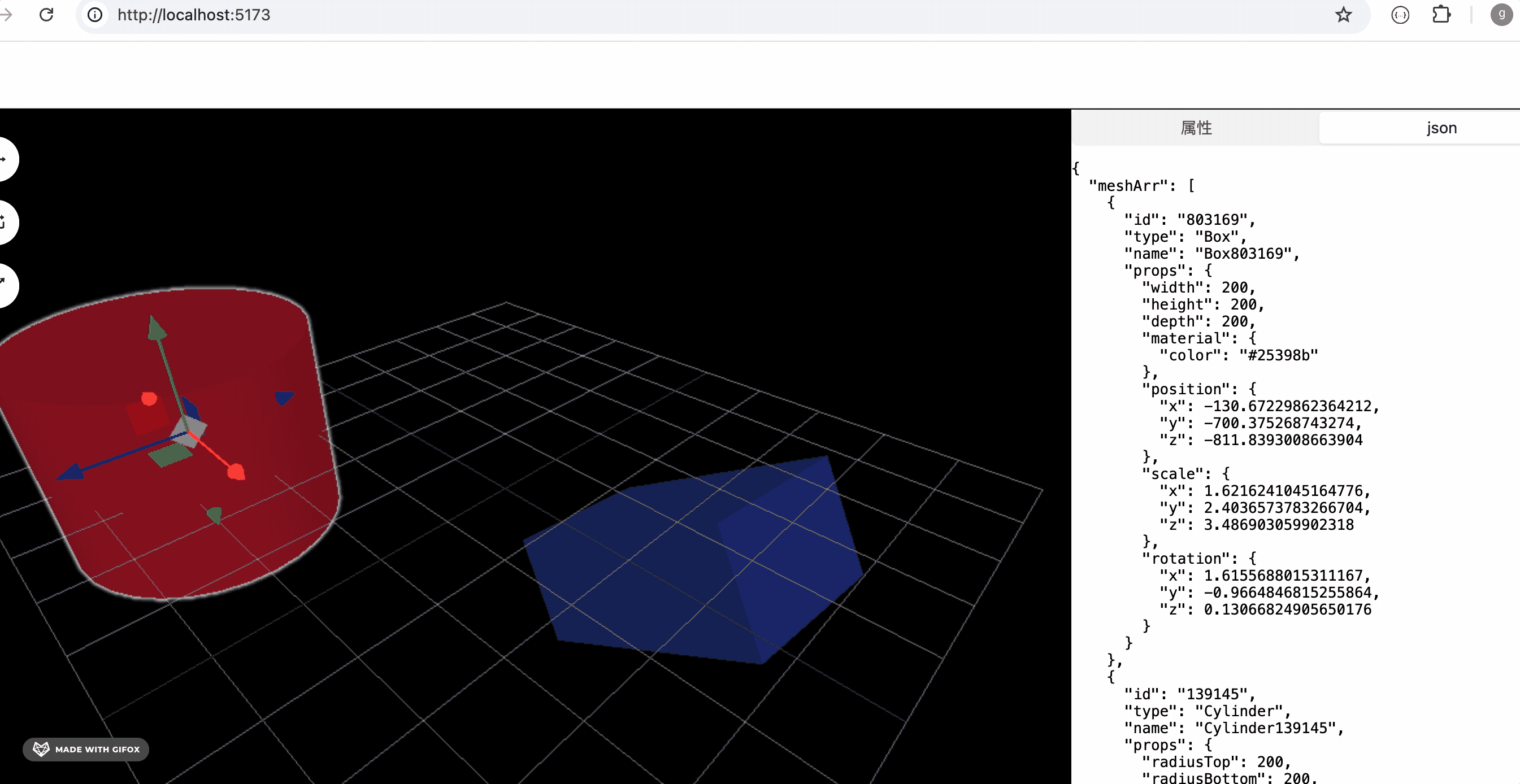
Task: Click the position z value -811.8393008663904
Action: pos(1283,440)
